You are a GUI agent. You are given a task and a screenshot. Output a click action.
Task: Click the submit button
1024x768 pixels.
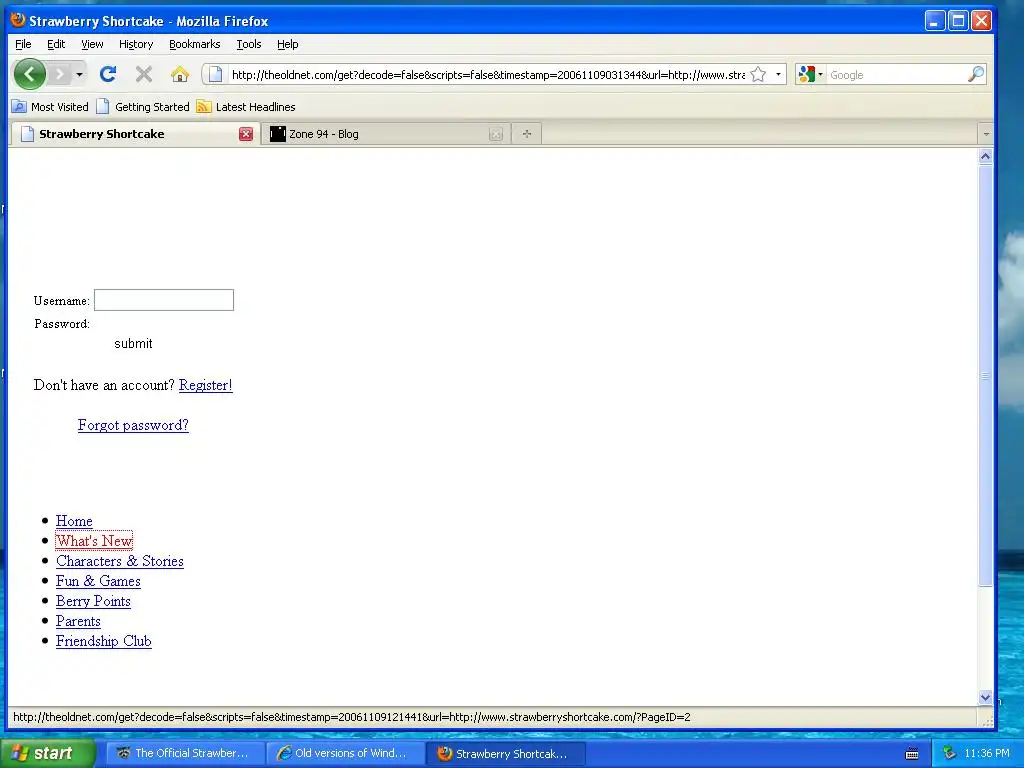[133, 344]
